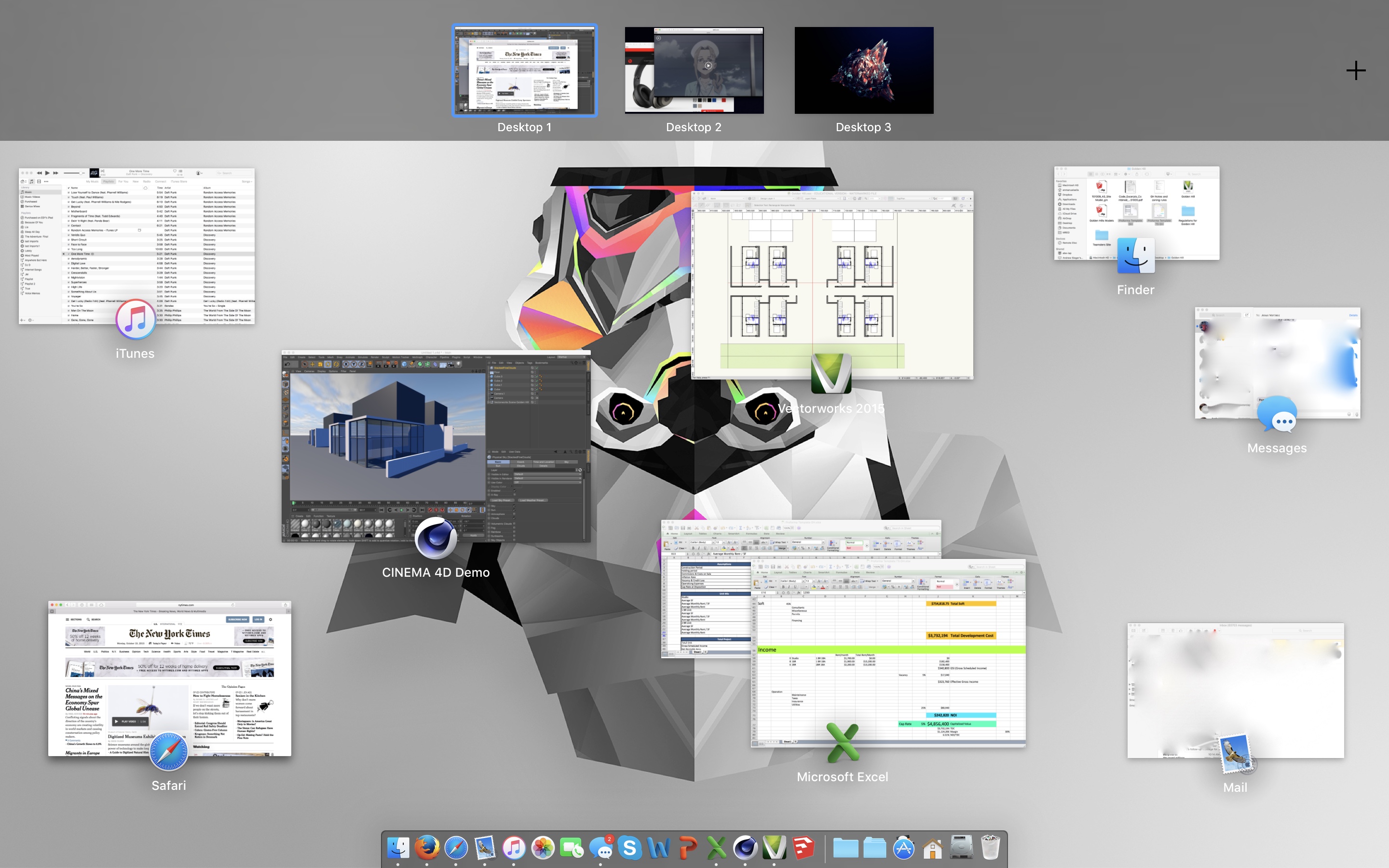Launch FaceTime from the Dock
1389x868 pixels.
572,848
